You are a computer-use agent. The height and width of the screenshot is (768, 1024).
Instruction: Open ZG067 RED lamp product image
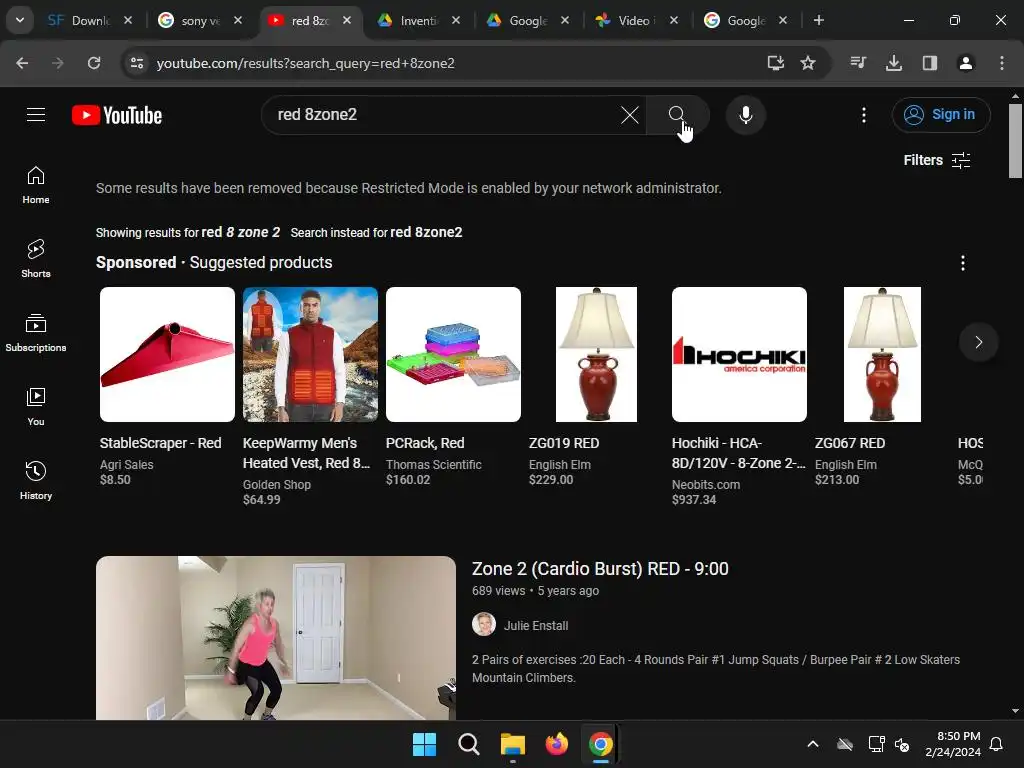pyautogui.click(x=882, y=355)
